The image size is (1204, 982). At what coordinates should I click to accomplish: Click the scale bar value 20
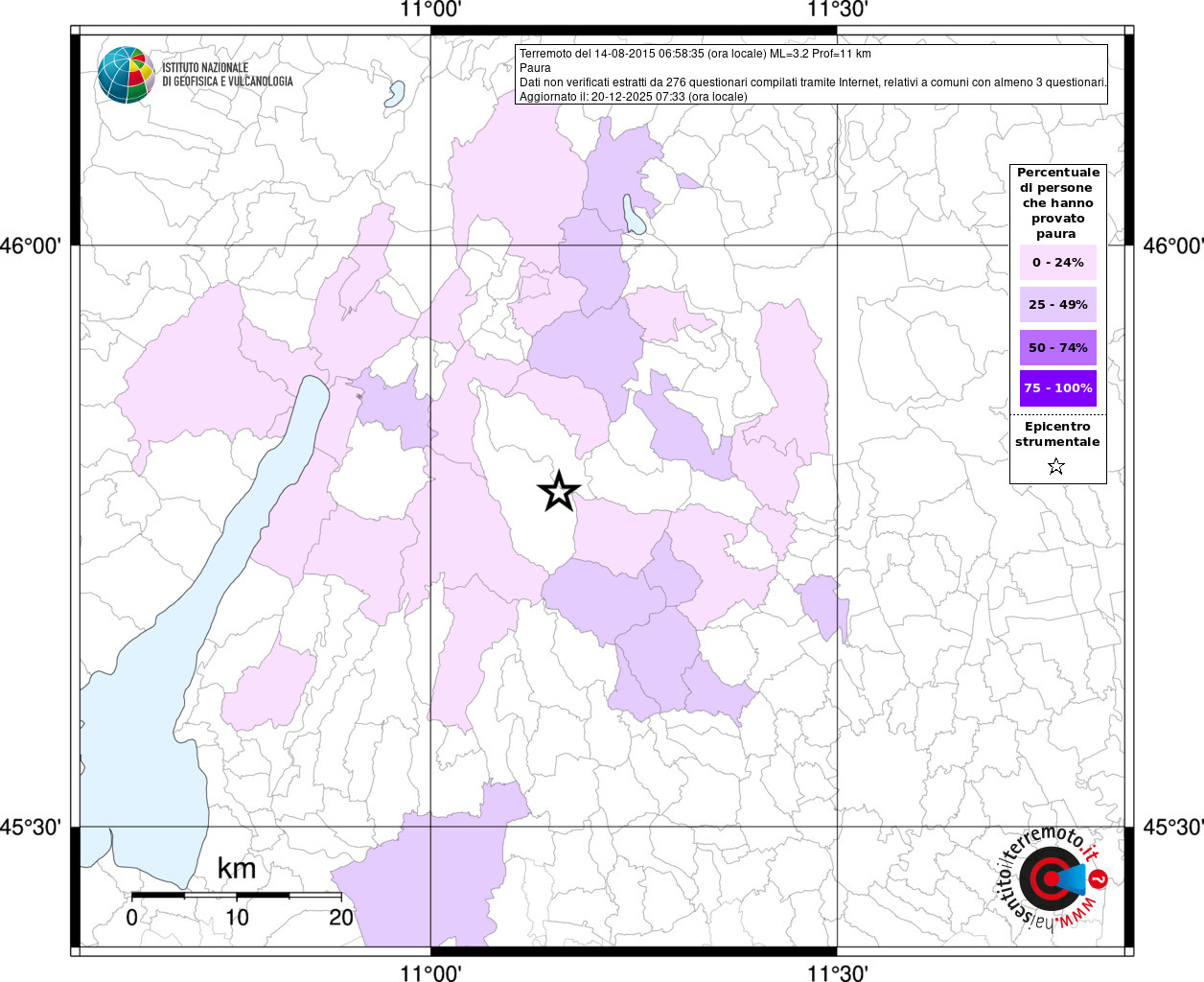341,917
